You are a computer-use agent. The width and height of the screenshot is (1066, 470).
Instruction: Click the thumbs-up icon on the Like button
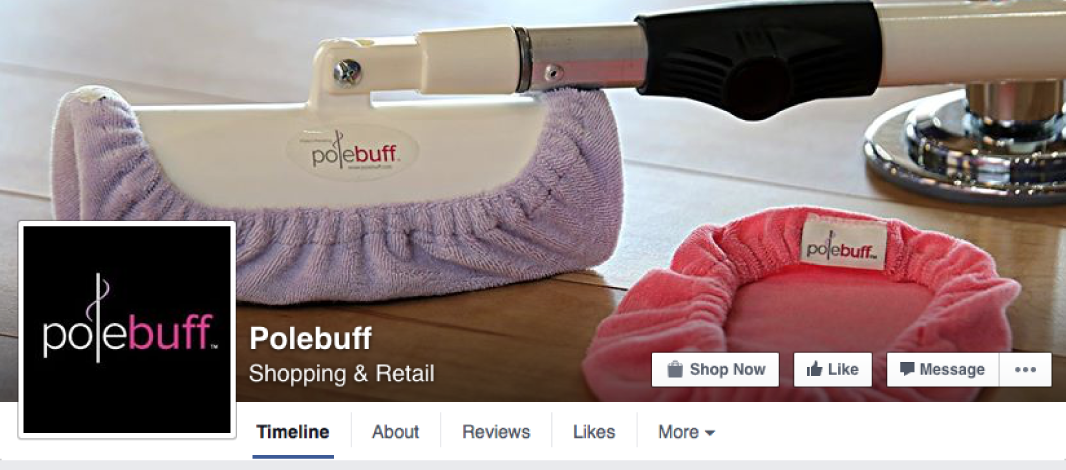[x=814, y=369]
